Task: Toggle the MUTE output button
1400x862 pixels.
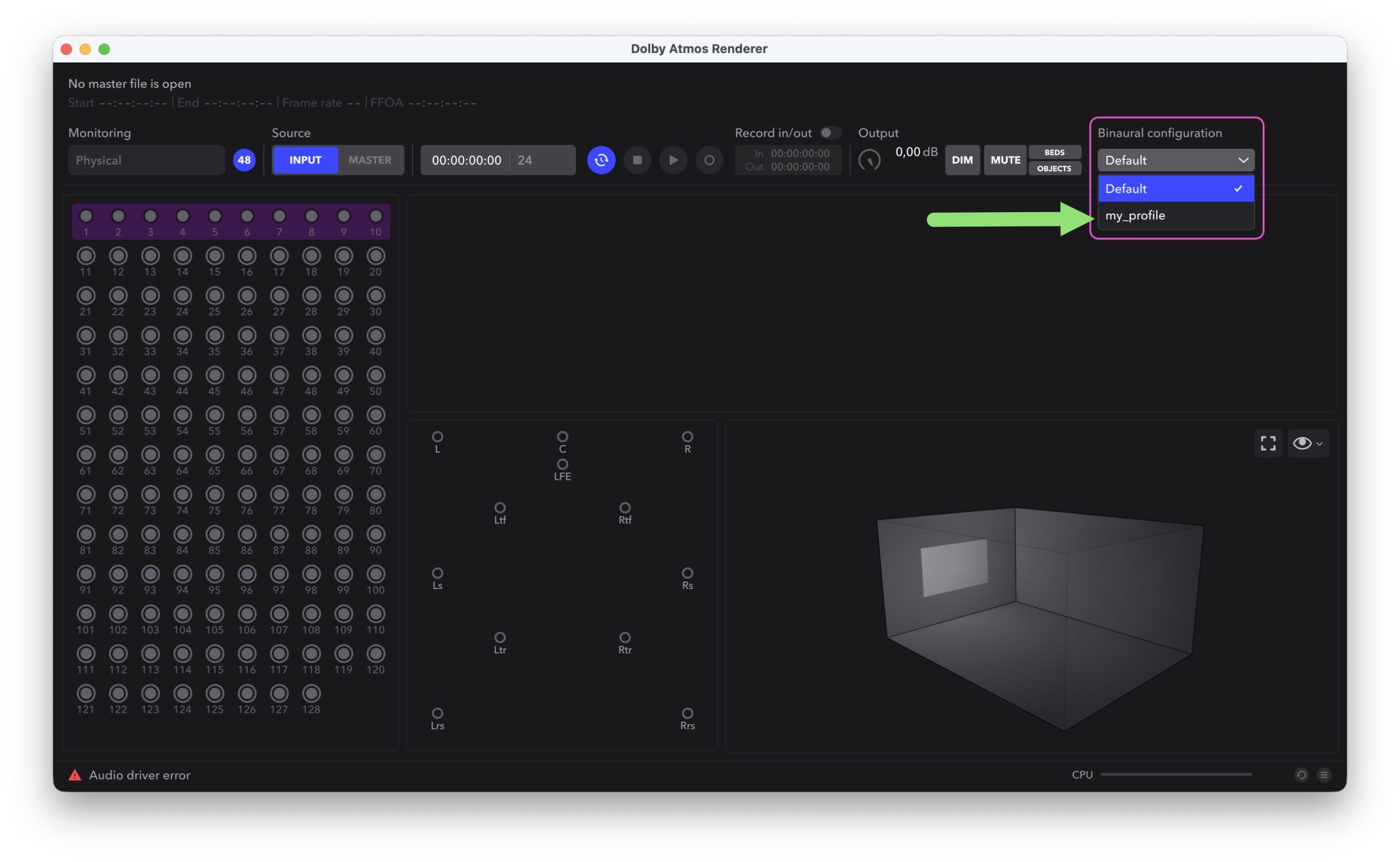Action: [x=1005, y=160]
